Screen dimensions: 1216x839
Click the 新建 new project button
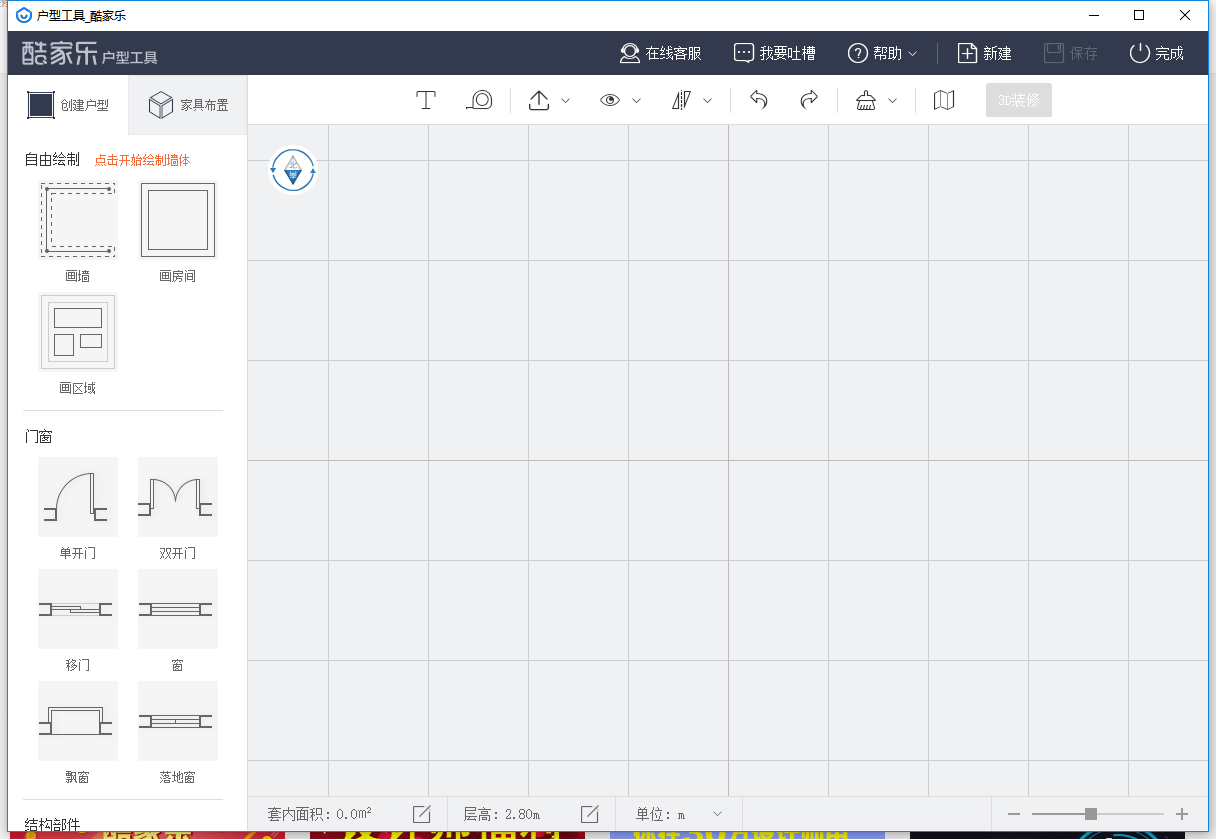click(x=984, y=52)
